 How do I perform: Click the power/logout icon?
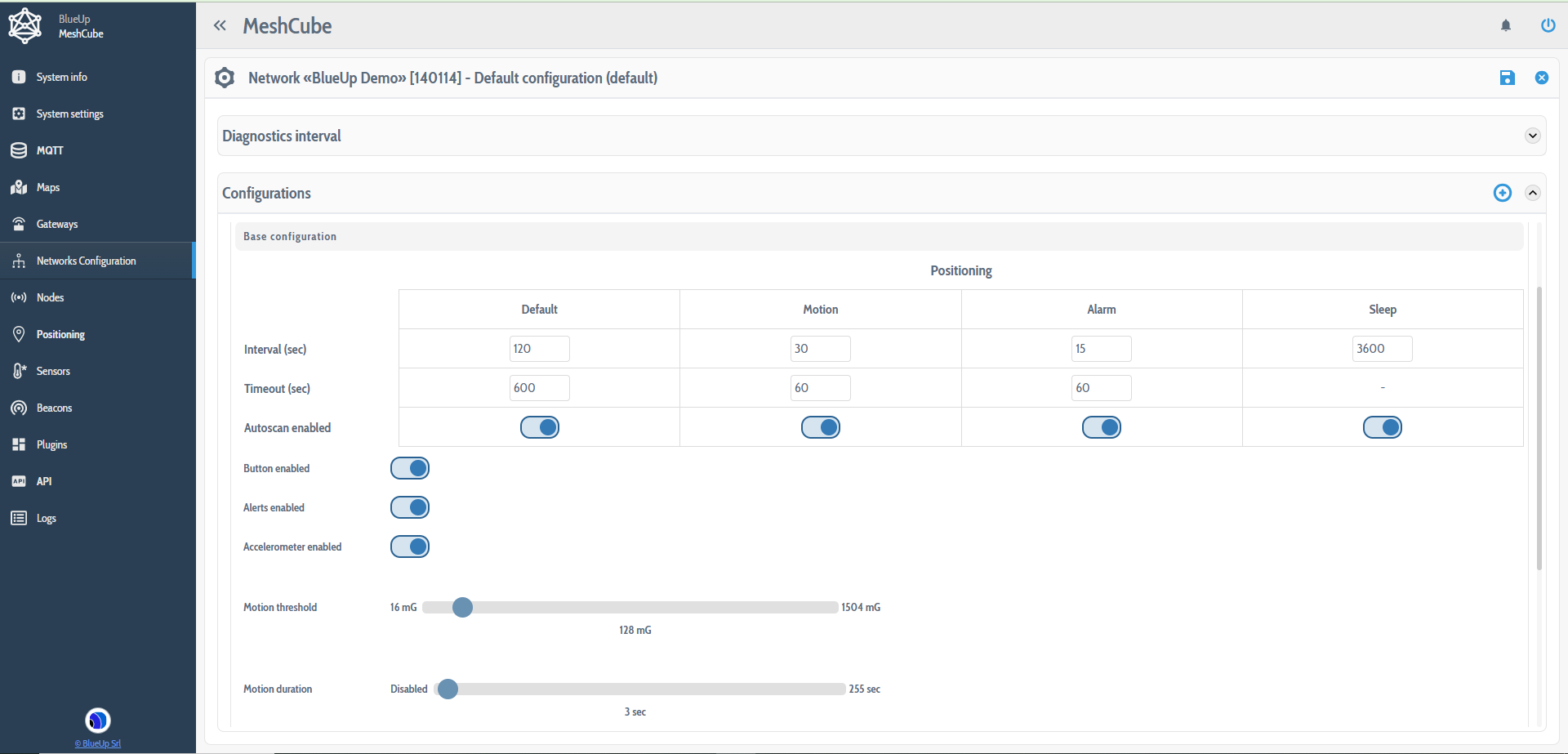1548,25
